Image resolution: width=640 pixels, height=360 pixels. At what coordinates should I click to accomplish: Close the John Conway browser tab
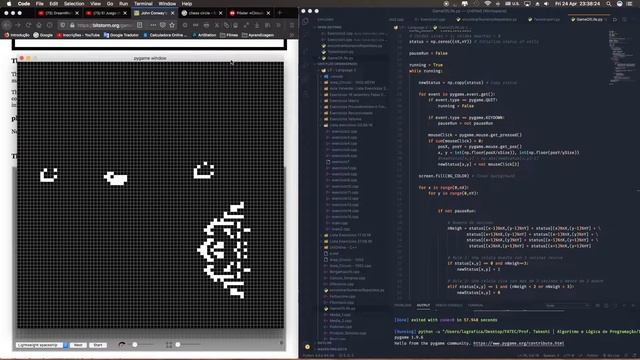pyautogui.click(x=173, y=13)
